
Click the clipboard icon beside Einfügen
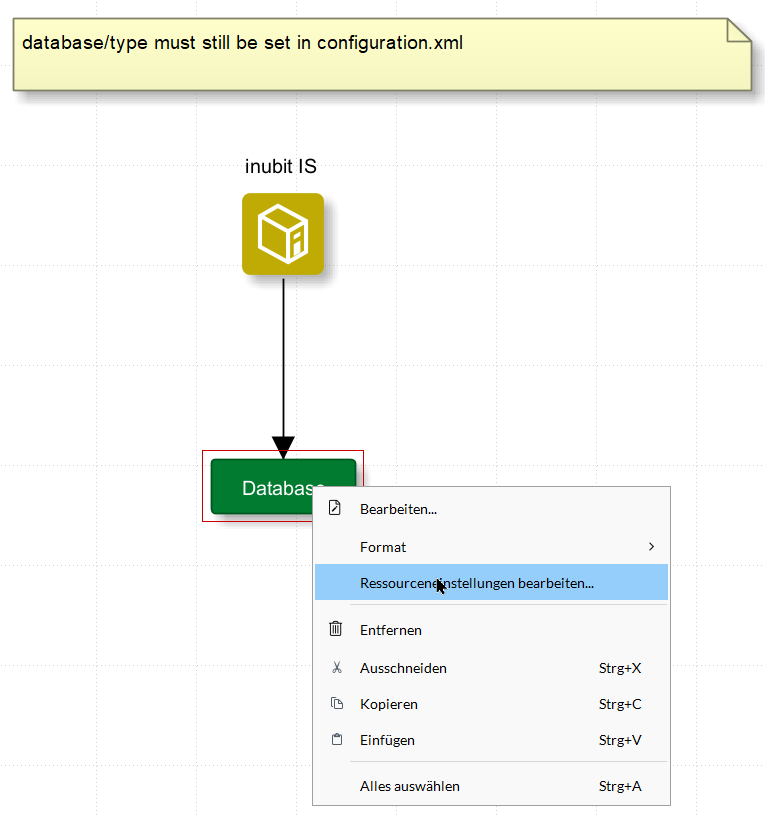(336, 740)
